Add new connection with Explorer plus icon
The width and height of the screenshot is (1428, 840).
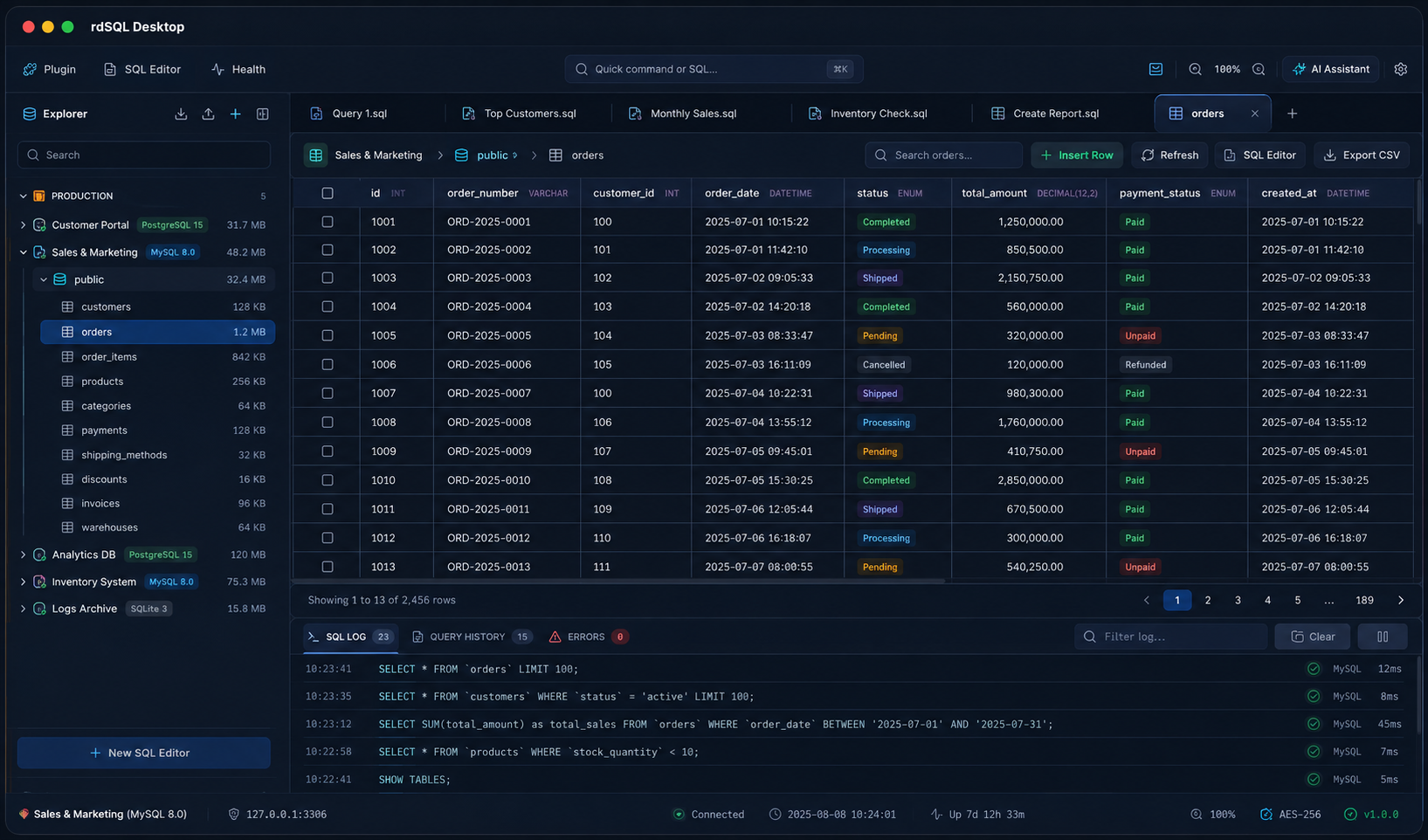[235, 114]
